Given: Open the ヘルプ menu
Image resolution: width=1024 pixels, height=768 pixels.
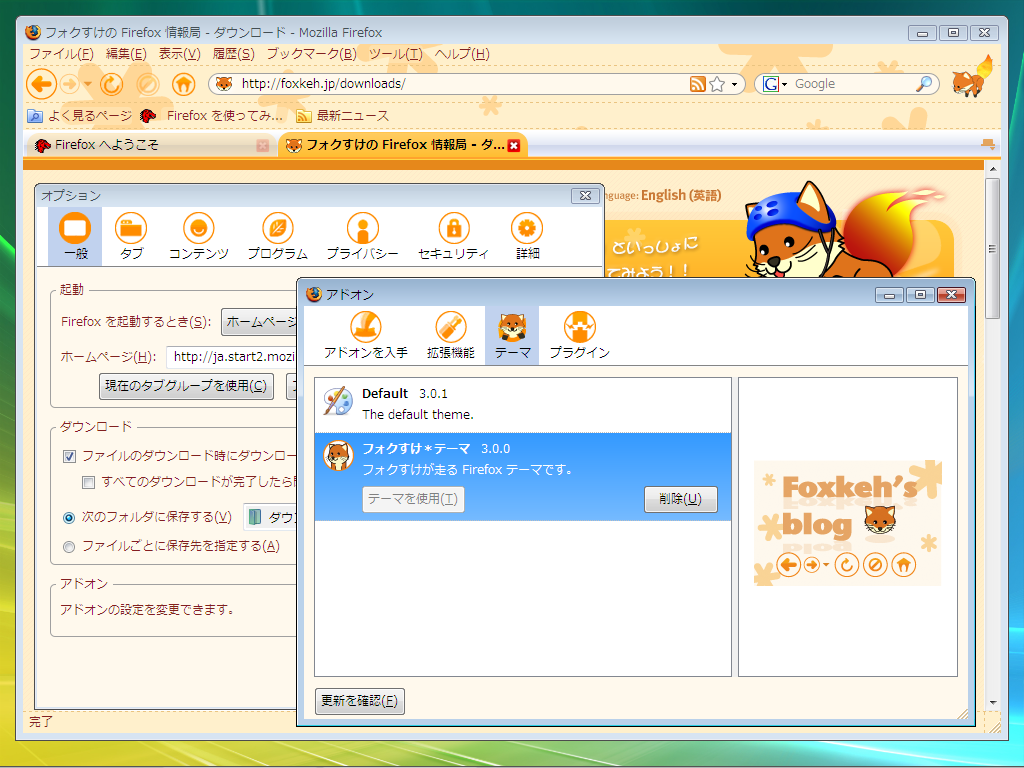Looking at the screenshot, I should point(462,54).
